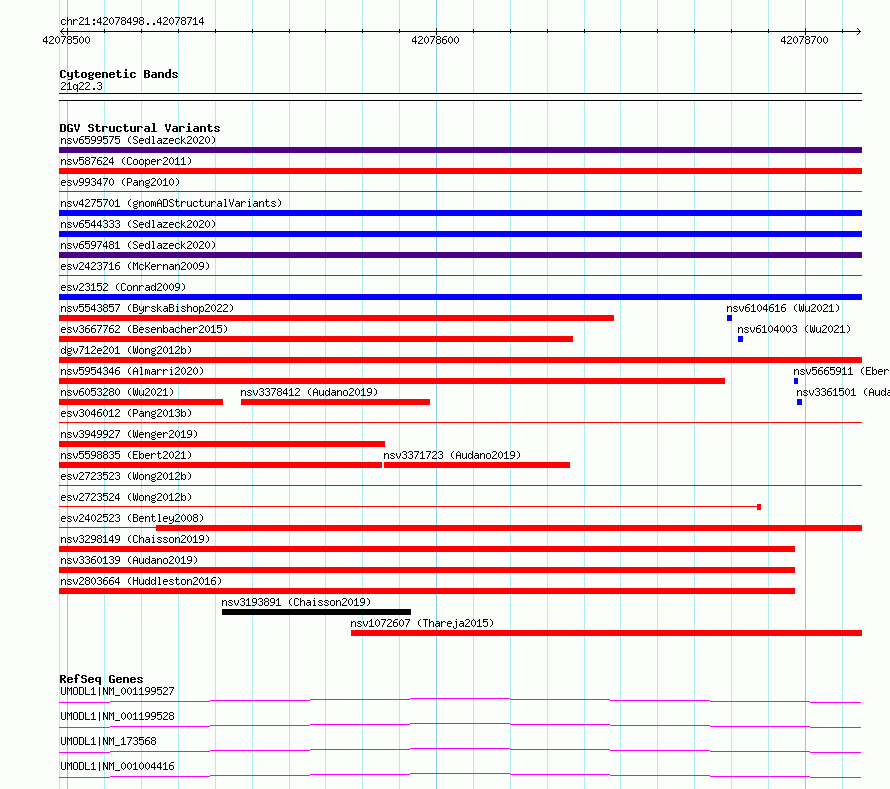This screenshot has height=789, width=890.
Task: Click nsv3360139 (Audano2019) label
Action: (129, 560)
